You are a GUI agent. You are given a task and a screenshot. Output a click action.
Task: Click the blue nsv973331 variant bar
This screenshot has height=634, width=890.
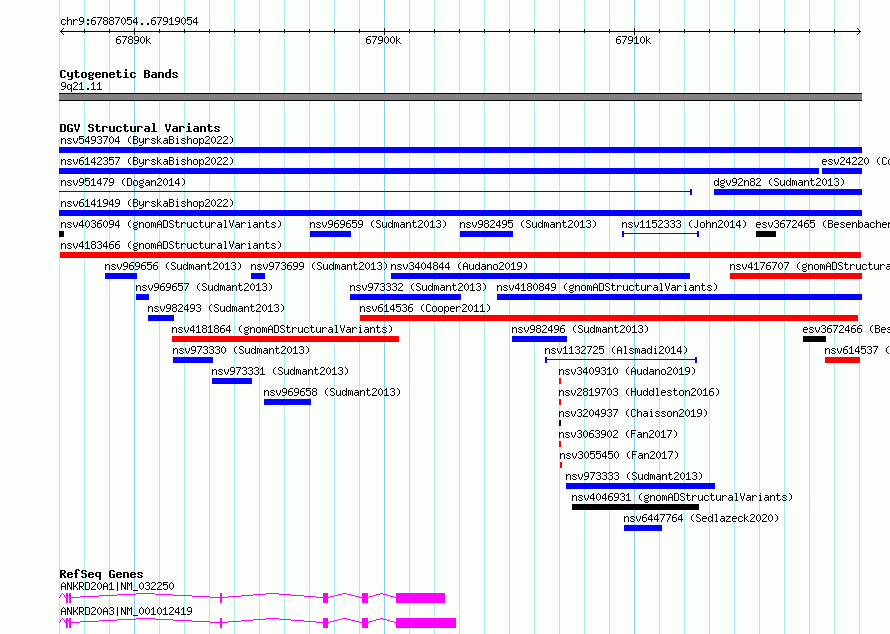click(232, 381)
